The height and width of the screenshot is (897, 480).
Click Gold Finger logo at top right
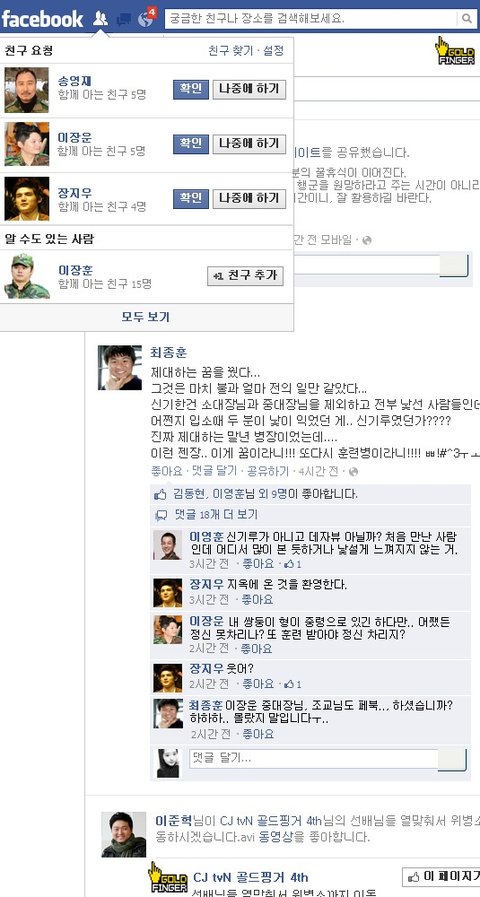[455, 51]
